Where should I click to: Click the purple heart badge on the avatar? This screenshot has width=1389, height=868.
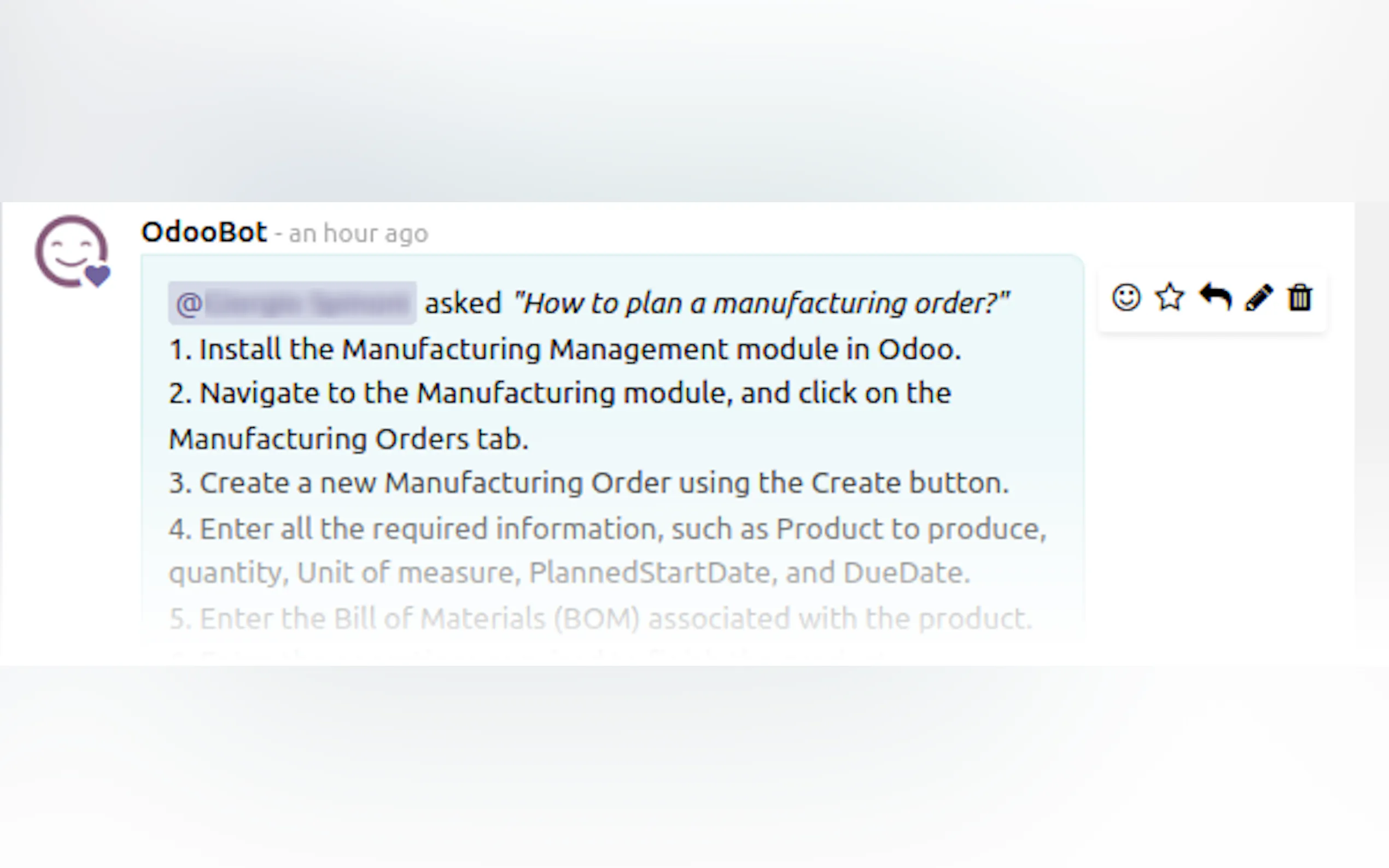click(98, 275)
